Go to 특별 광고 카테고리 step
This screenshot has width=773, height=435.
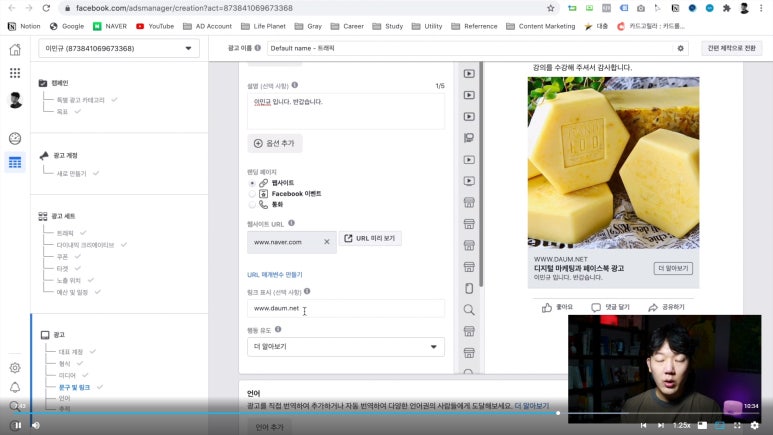pos(80,100)
